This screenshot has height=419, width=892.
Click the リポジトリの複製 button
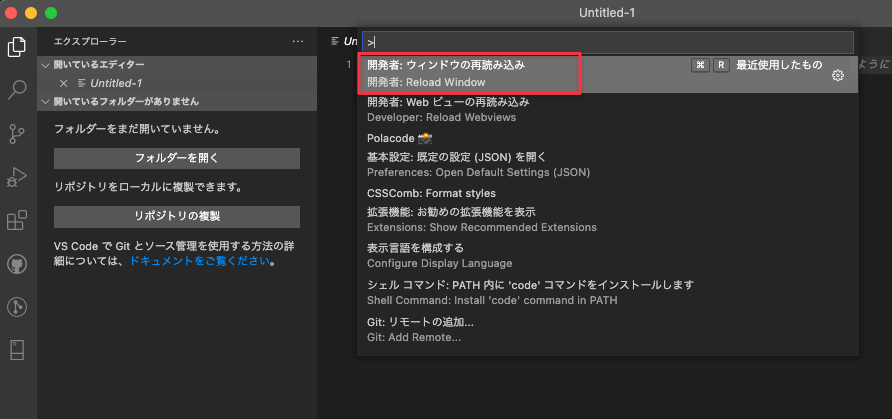click(177, 216)
